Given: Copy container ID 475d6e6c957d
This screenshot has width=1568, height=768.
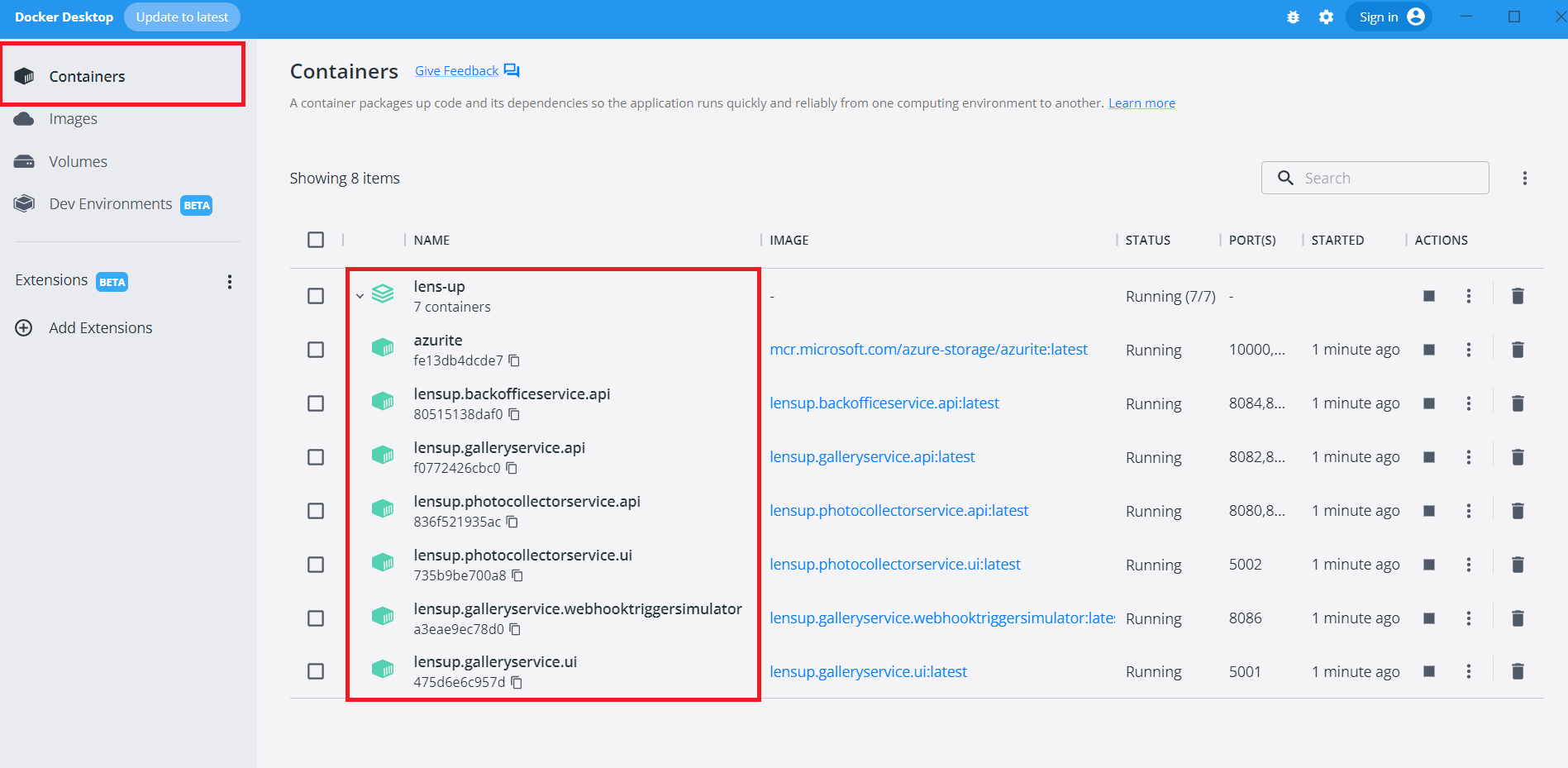Looking at the screenshot, I should click(x=517, y=682).
